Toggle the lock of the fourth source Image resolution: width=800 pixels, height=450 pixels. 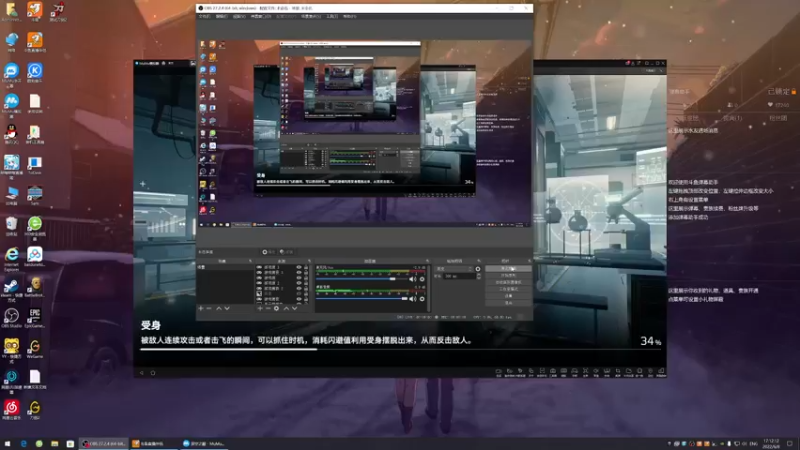306,283
